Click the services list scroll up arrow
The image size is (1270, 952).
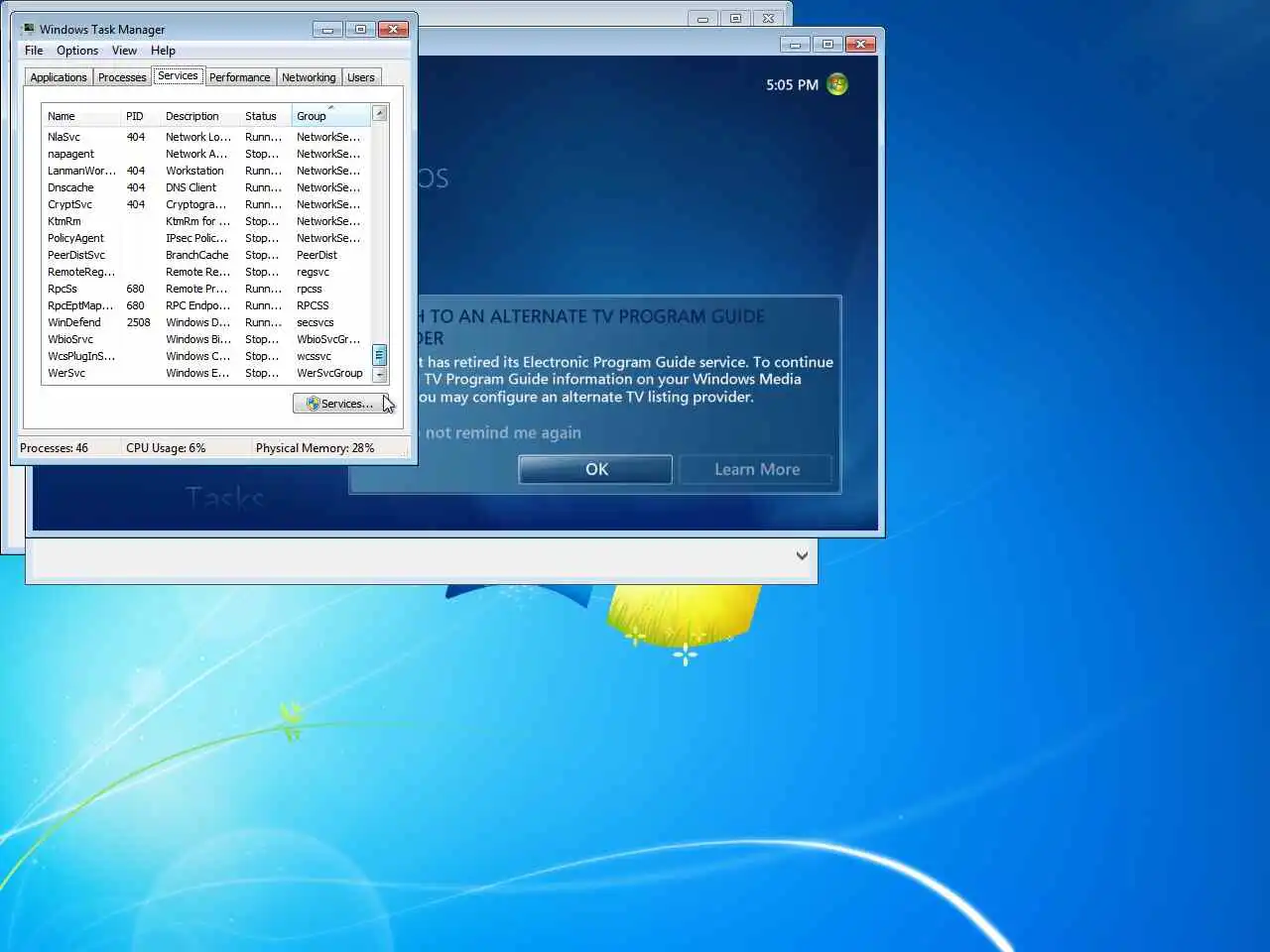point(379,114)
